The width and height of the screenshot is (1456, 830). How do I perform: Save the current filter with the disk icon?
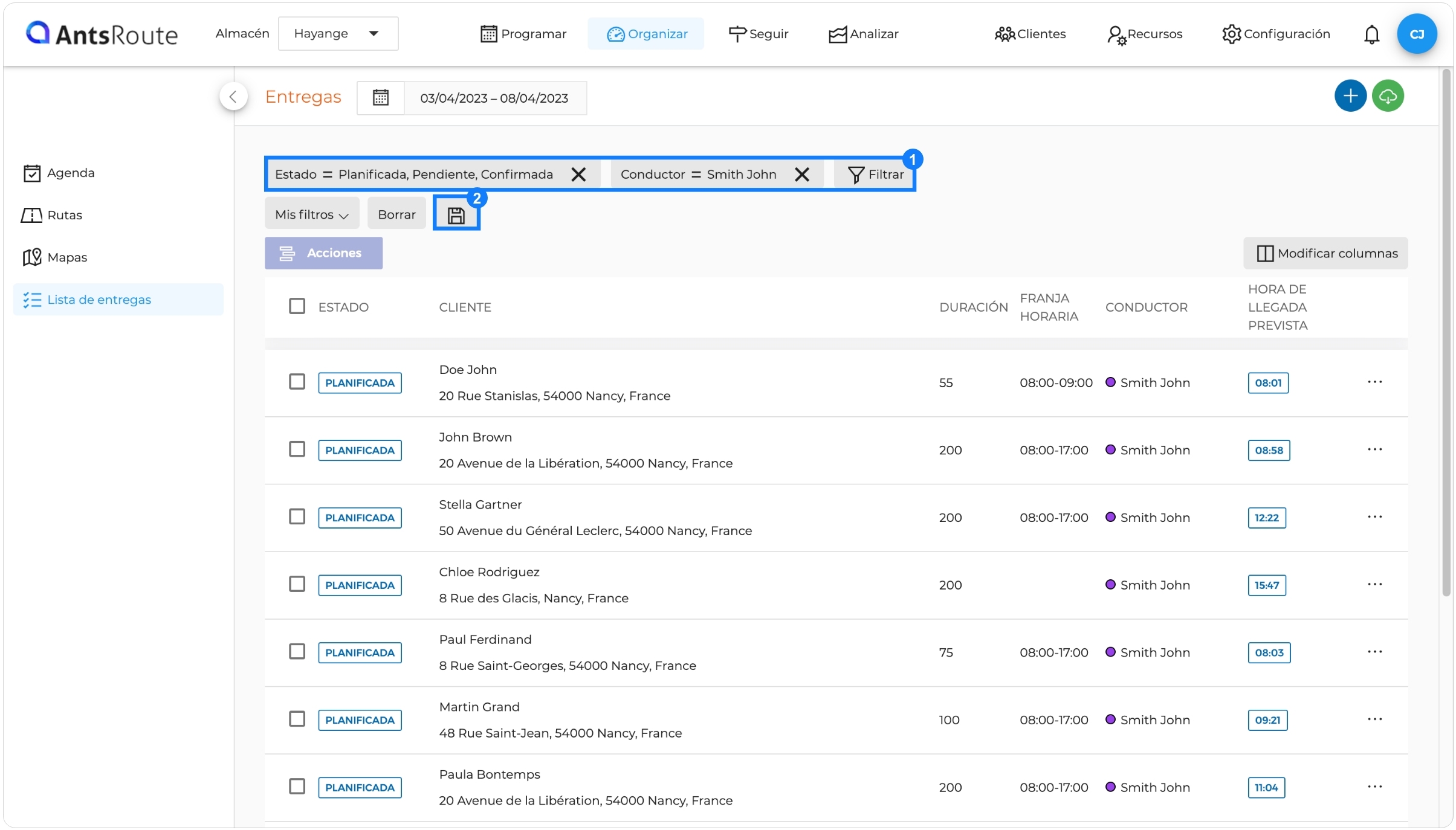(456, 215)
